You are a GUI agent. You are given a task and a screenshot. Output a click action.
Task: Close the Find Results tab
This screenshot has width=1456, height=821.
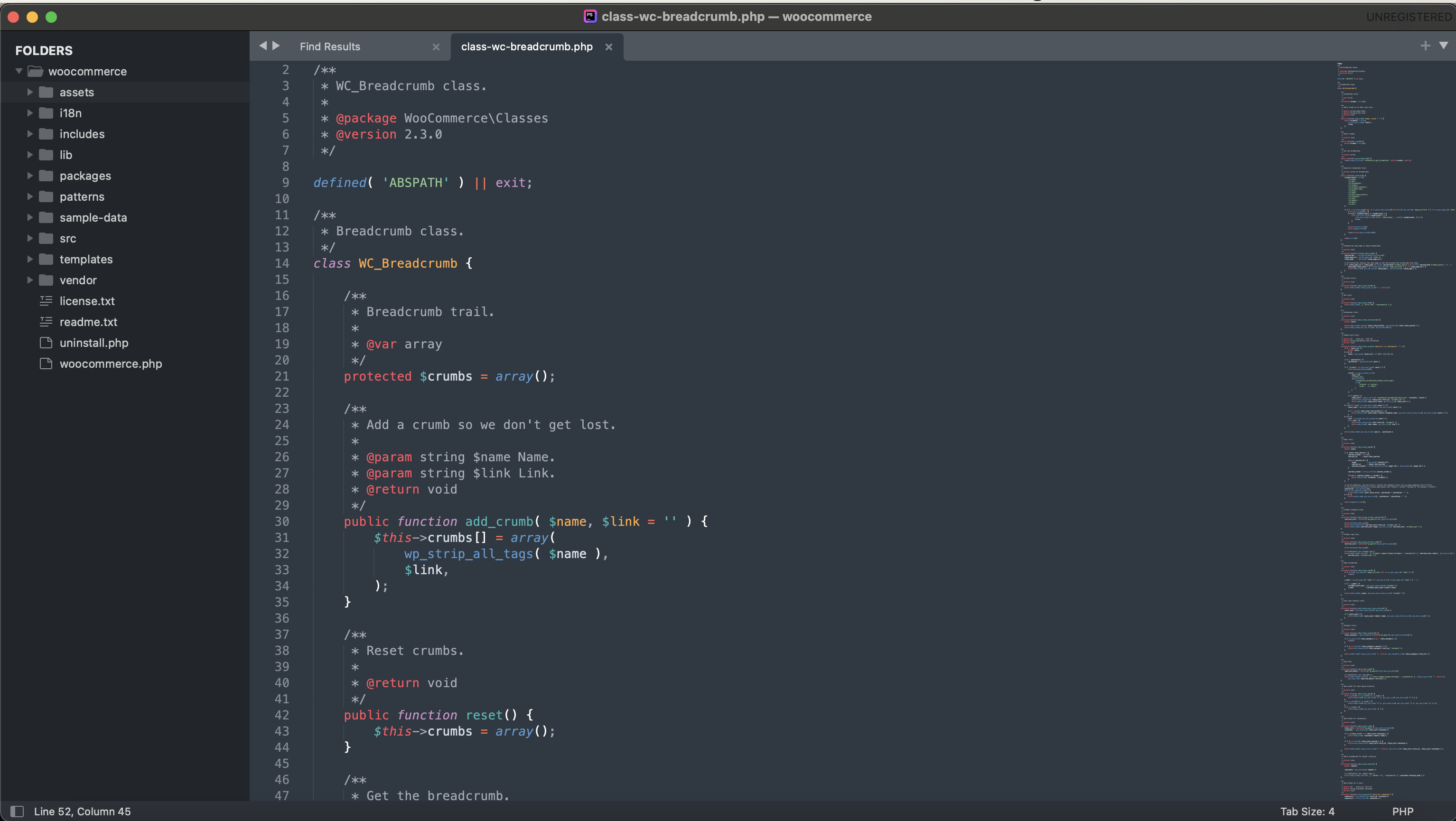click(x=436, y=47)
